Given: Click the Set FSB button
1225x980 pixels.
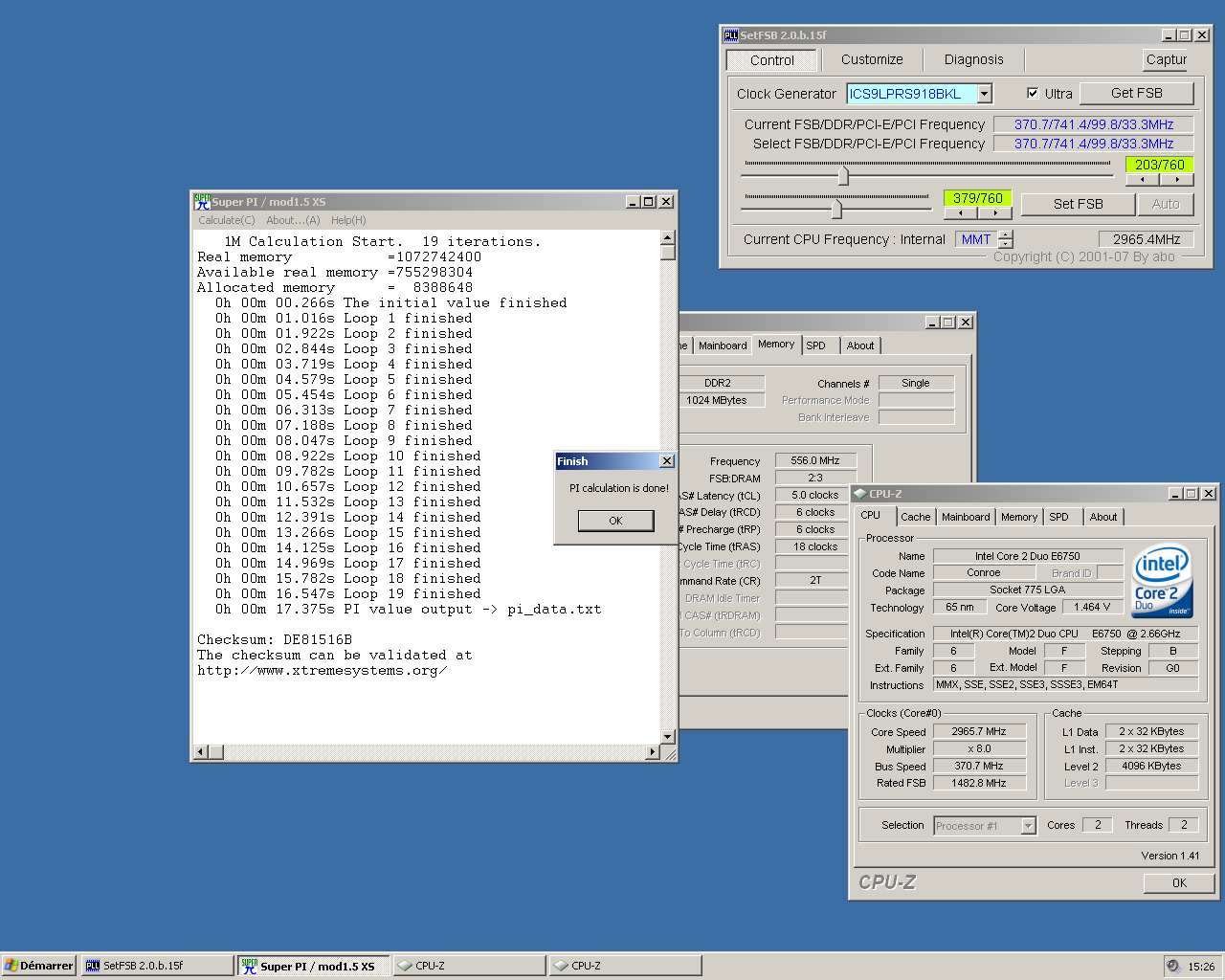Looking at the screenshot, I should click(1079, 204).
